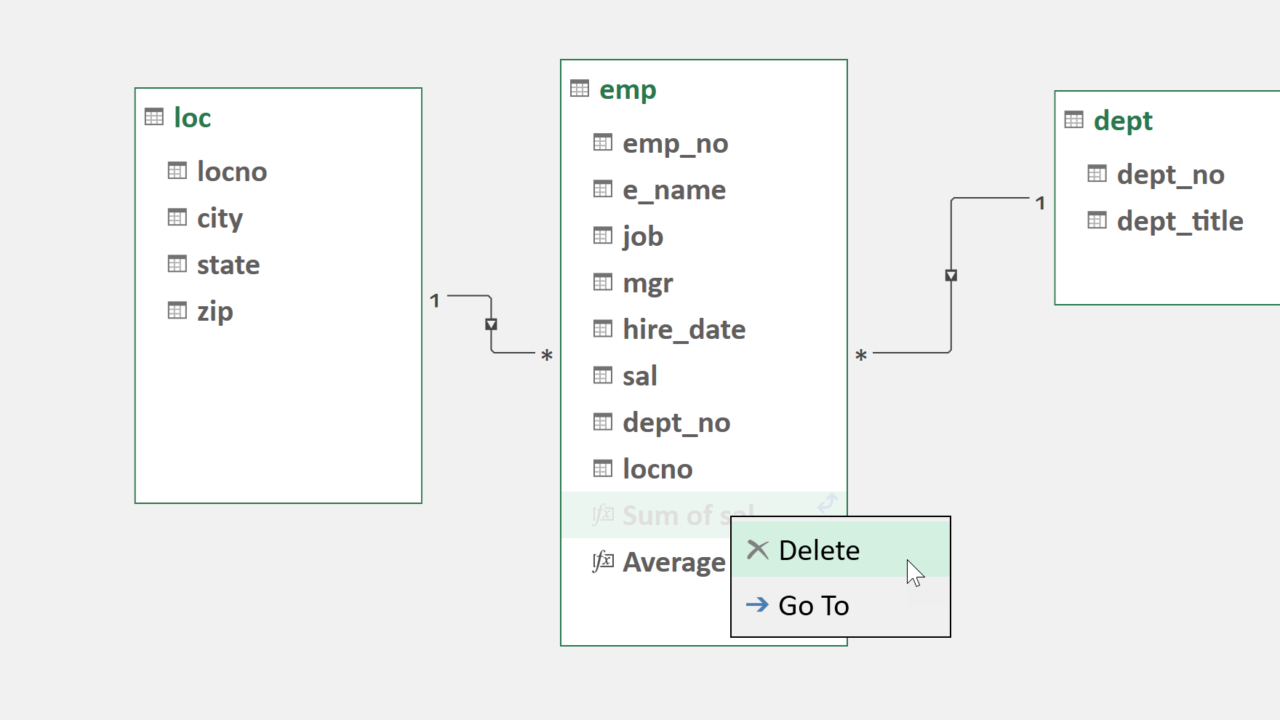Select the city field in loc table
The height and width of the screenshot is (720, 1280).
pyautogui.click(x=220, y=218)
